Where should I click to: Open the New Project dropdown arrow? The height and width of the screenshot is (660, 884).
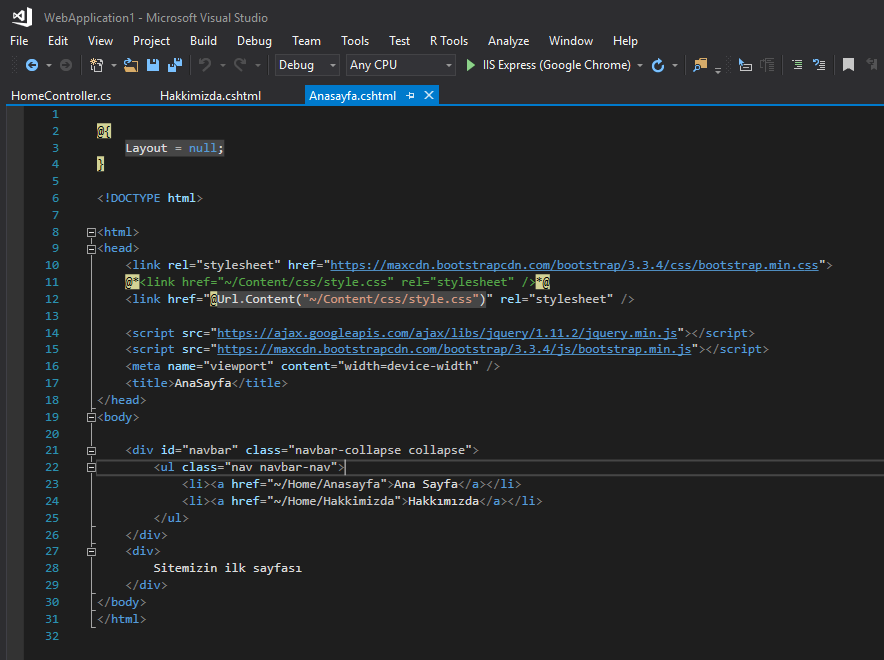113,66
